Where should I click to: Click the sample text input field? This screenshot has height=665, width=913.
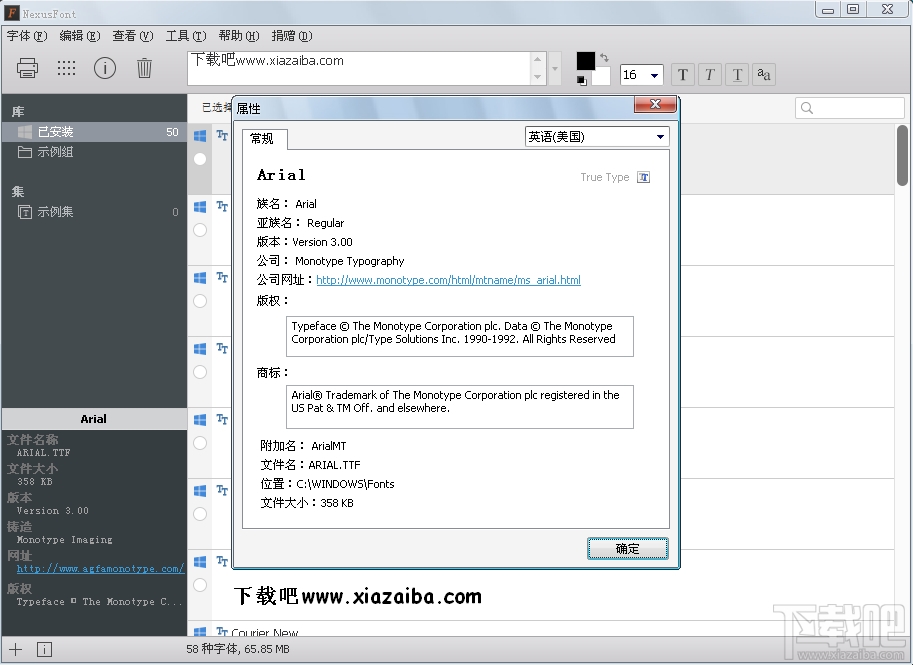click(359, 69)
